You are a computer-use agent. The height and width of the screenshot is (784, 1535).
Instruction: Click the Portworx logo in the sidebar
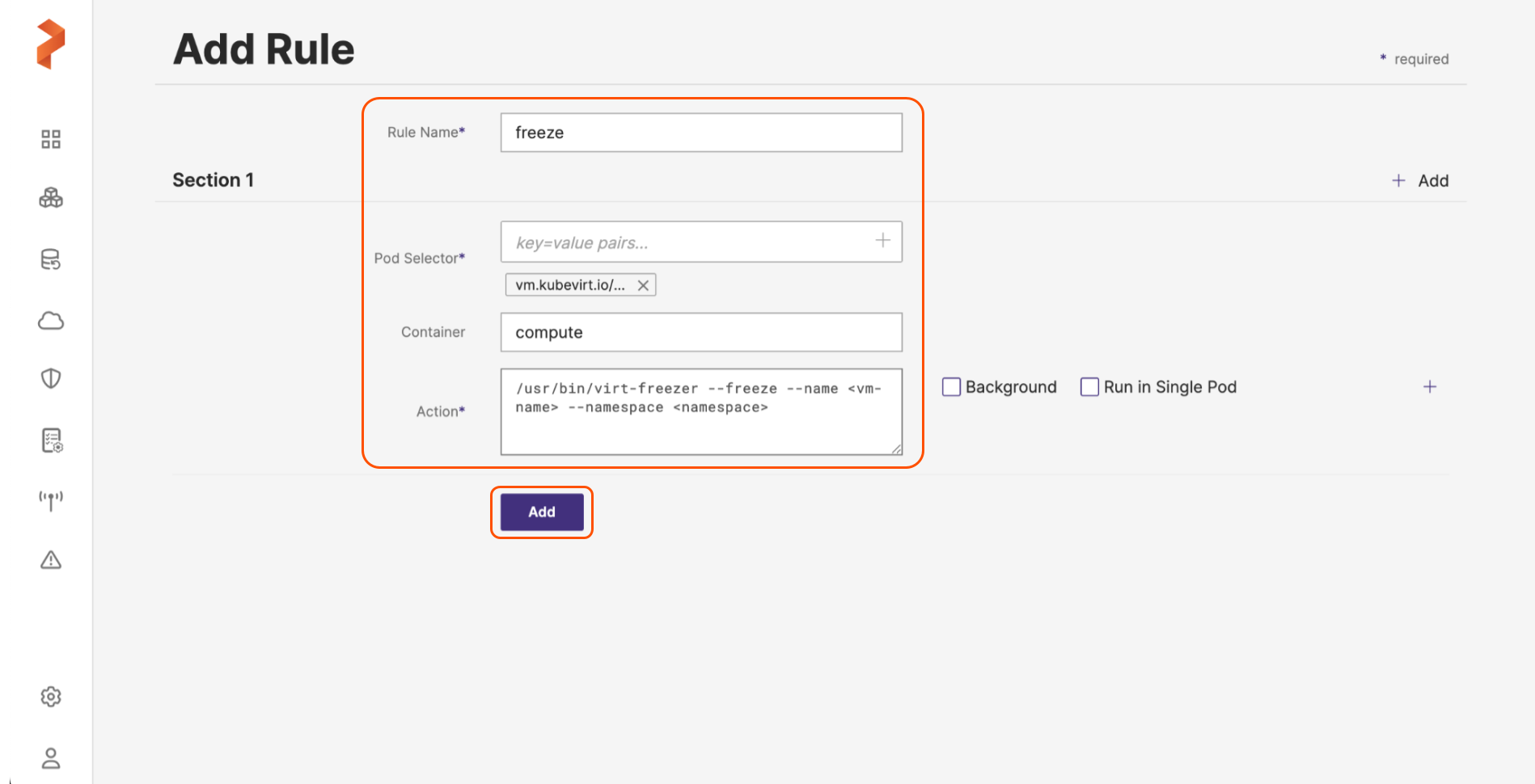point(50,44)
